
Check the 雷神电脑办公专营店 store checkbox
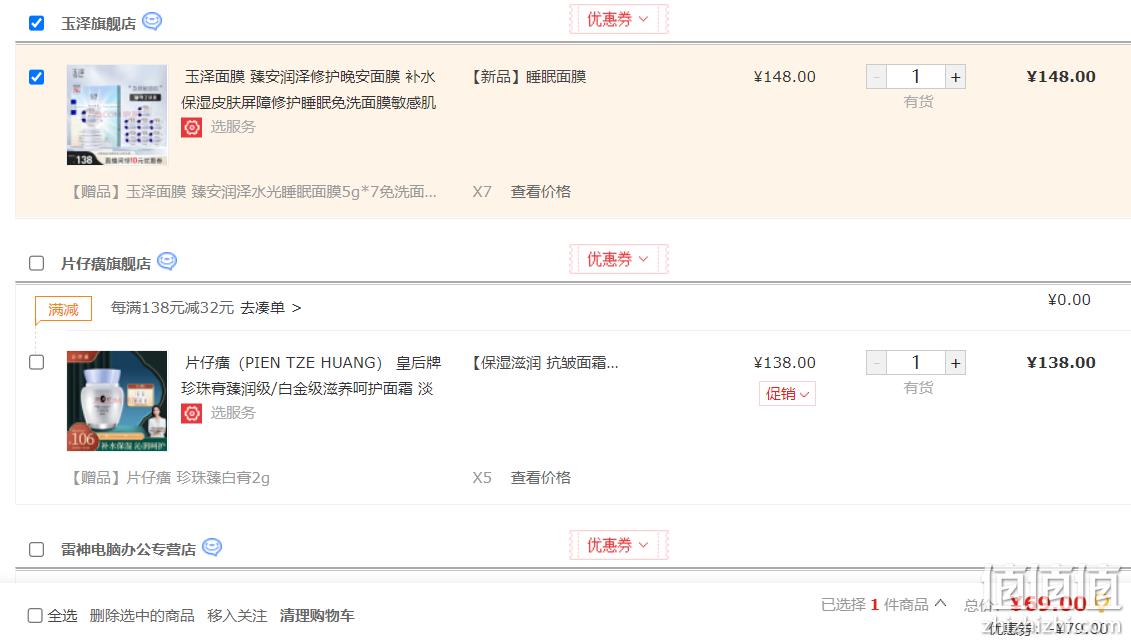point(37,549)
